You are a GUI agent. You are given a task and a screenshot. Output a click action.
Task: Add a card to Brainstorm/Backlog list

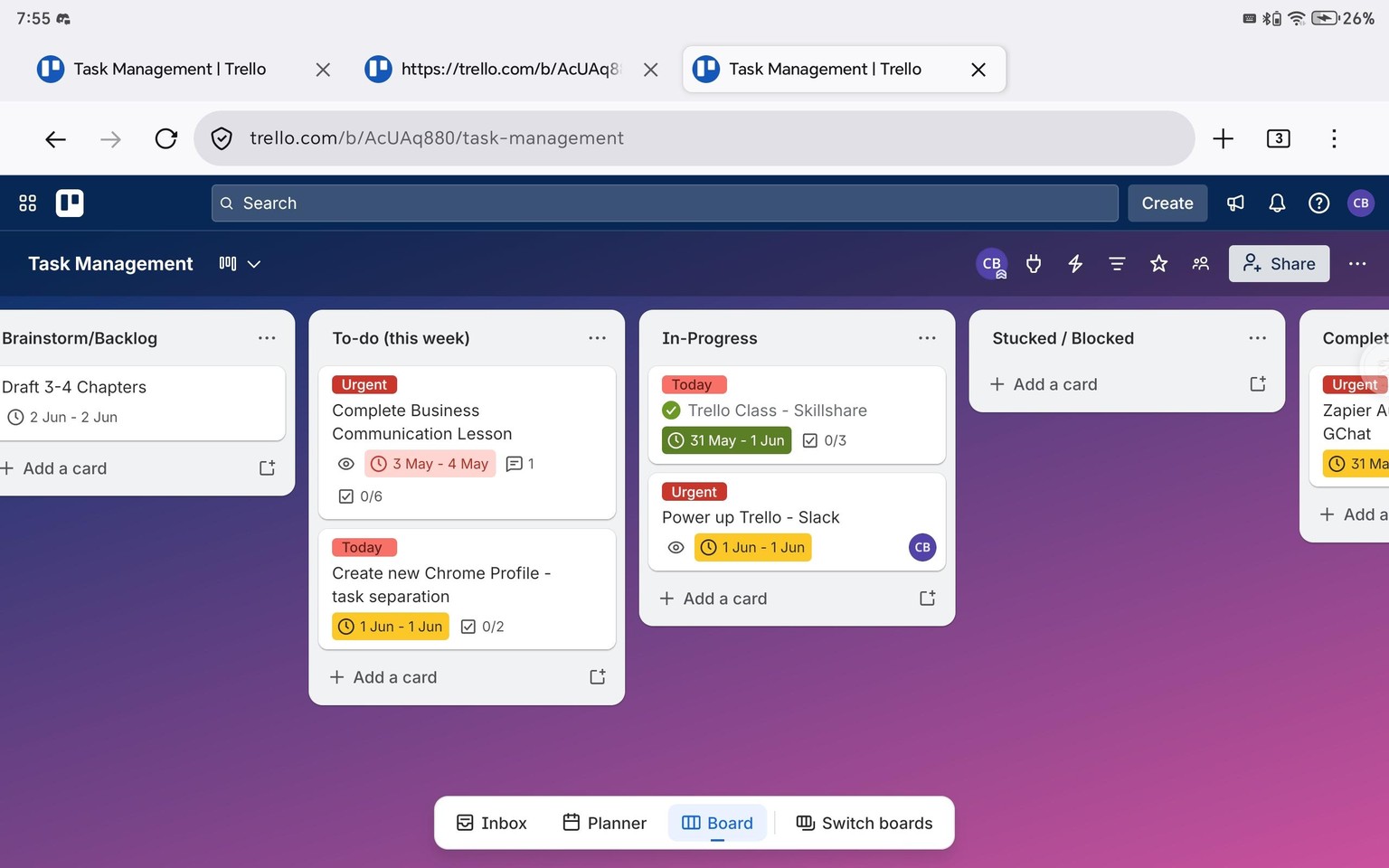(54, 468)
